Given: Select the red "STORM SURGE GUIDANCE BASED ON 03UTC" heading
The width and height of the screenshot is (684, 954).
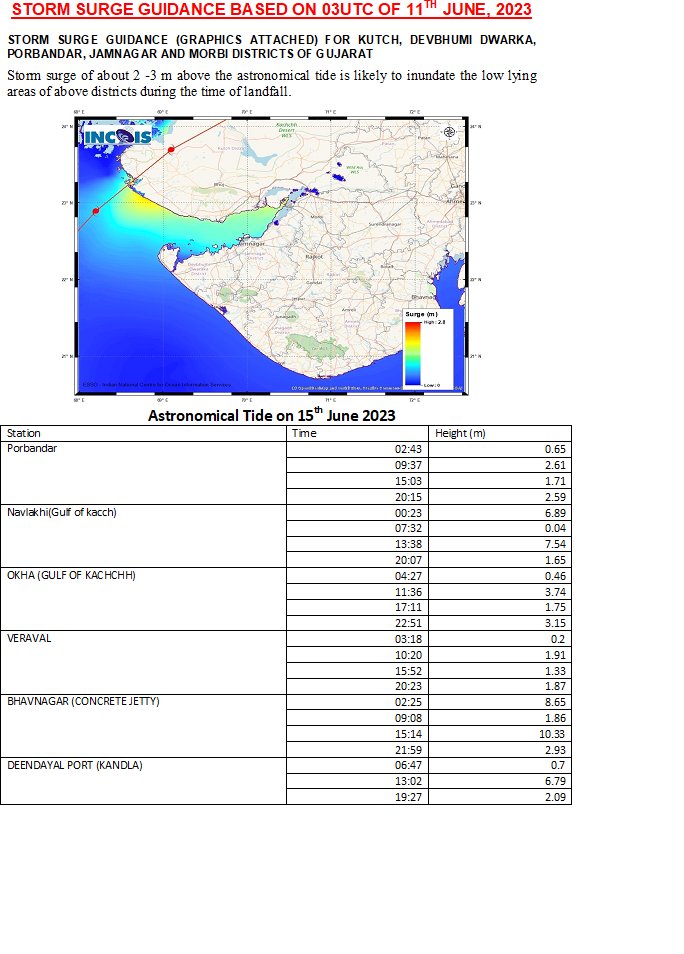Looking at the screenshot, I should (271, 10).
